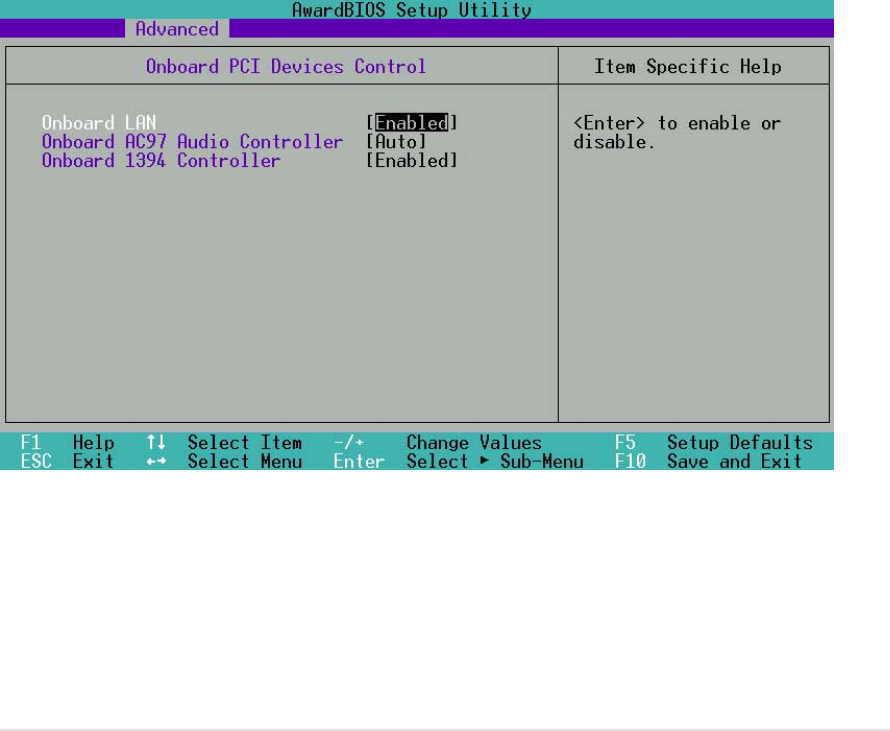Click the up/down arrows Select Item icon

click(x=156, y=442)
